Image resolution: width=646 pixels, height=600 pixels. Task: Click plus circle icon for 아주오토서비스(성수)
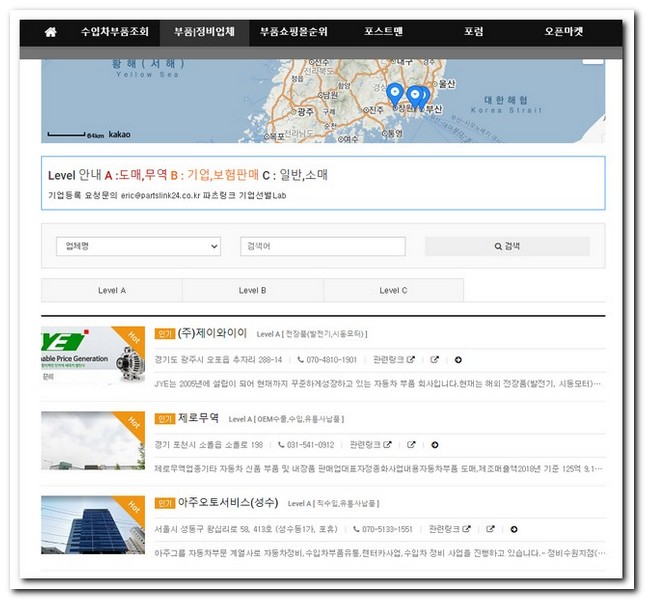pyautogui.click(x=514, y=528)
